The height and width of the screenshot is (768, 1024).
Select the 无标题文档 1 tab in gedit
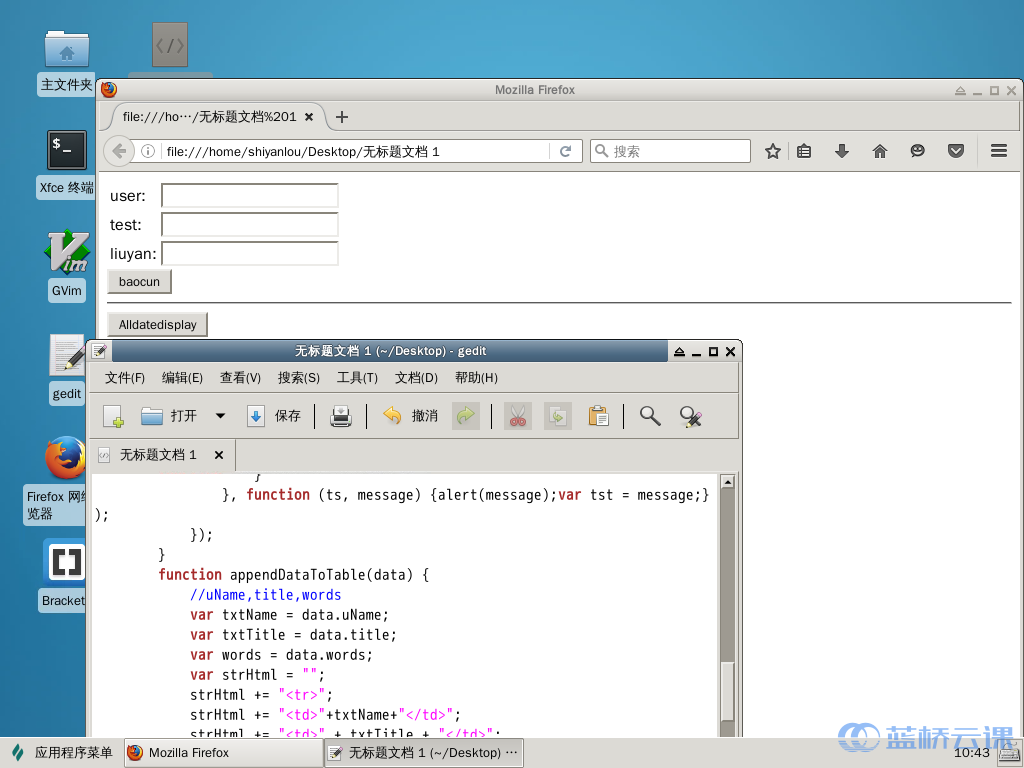click(158, 455)
